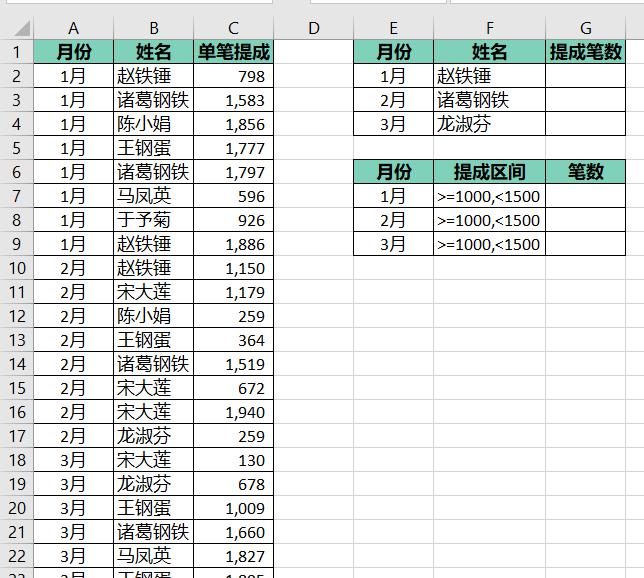
Task: Click 2月 in cell E3
Action: click(x=393, y=100)
